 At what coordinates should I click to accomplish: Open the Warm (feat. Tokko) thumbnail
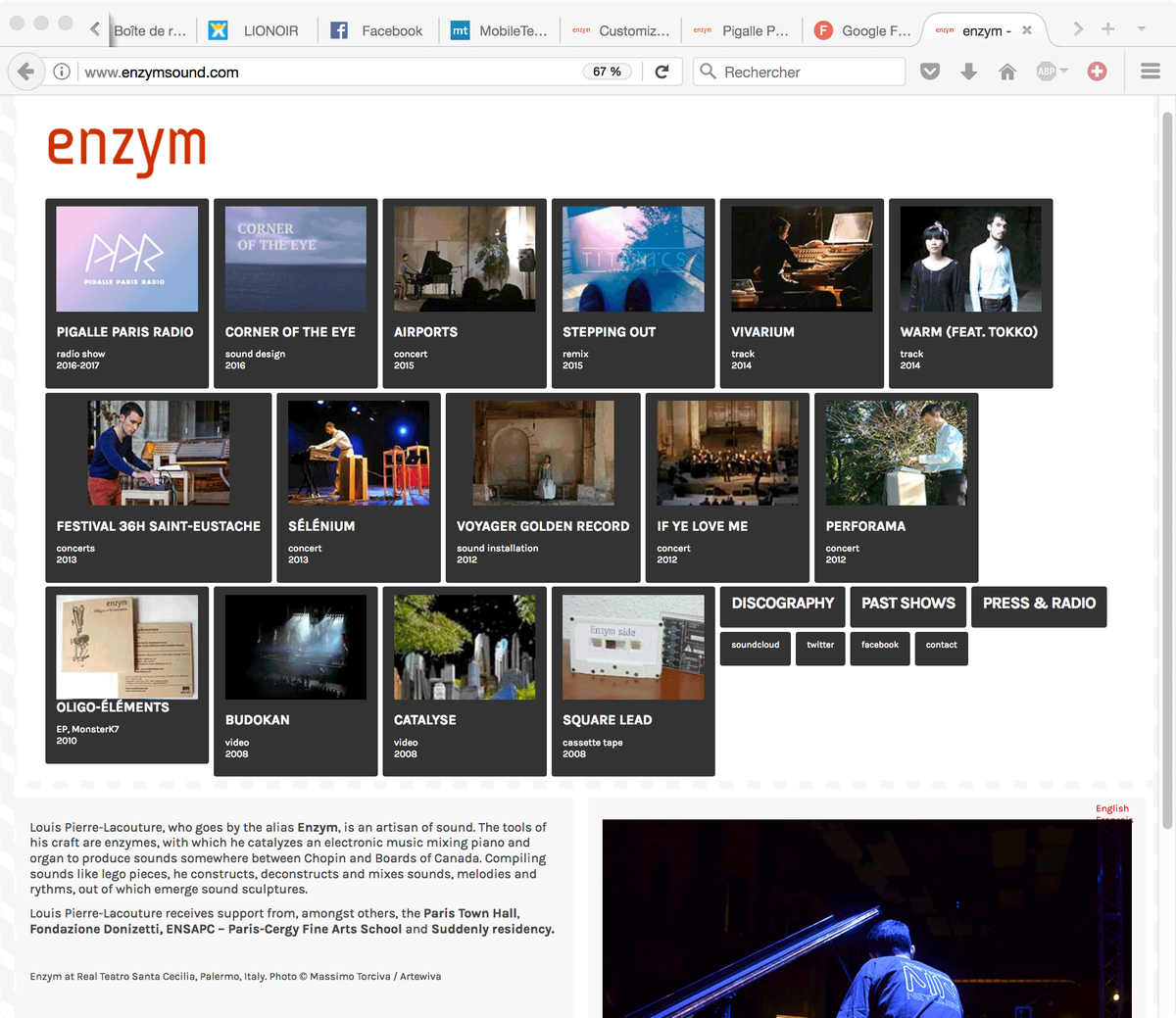coord(971,259)
